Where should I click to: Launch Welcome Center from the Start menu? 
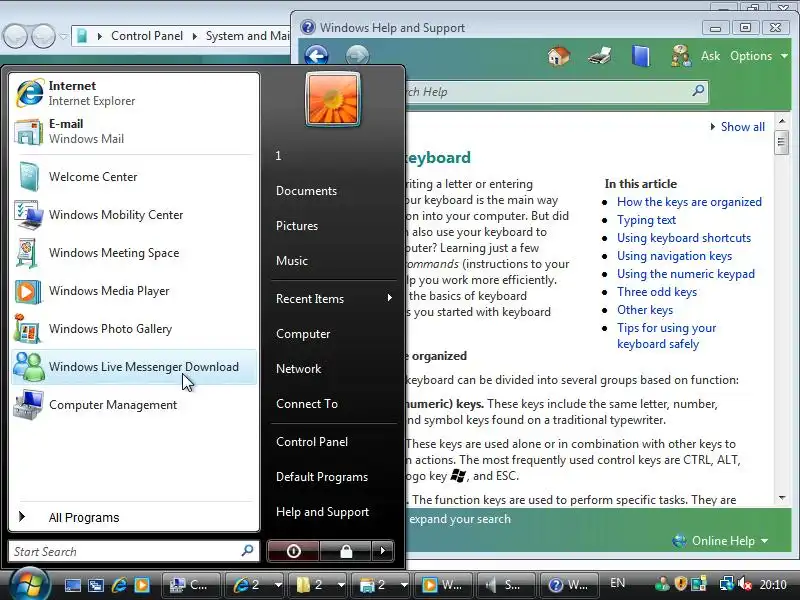click(x=134, y=177)
